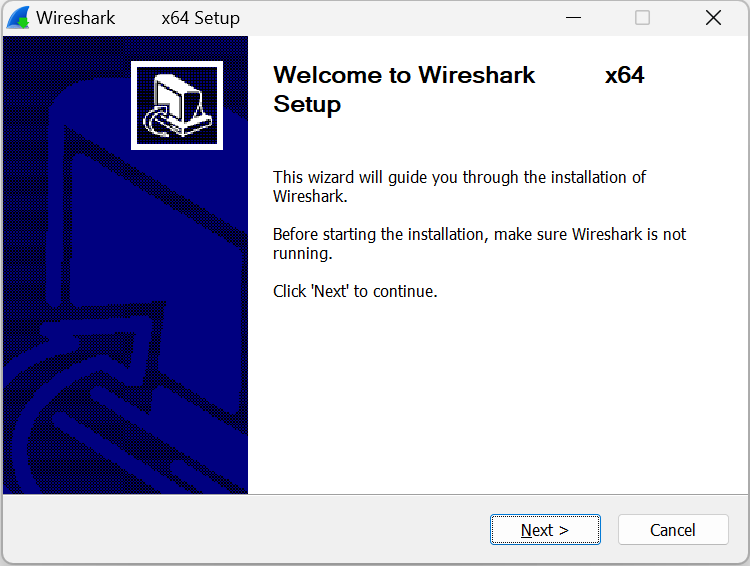Click the "Before starting the installation" paragraph
The image size is (750, 566).
pyautogui.click(x=479, y=243)
